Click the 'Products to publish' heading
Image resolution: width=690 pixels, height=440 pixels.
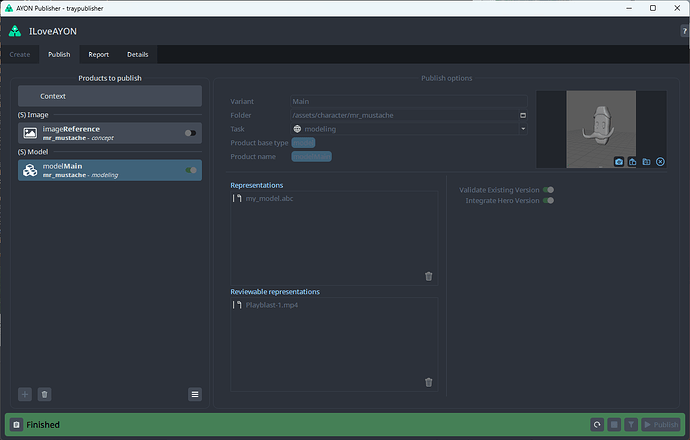coord(110,78)
